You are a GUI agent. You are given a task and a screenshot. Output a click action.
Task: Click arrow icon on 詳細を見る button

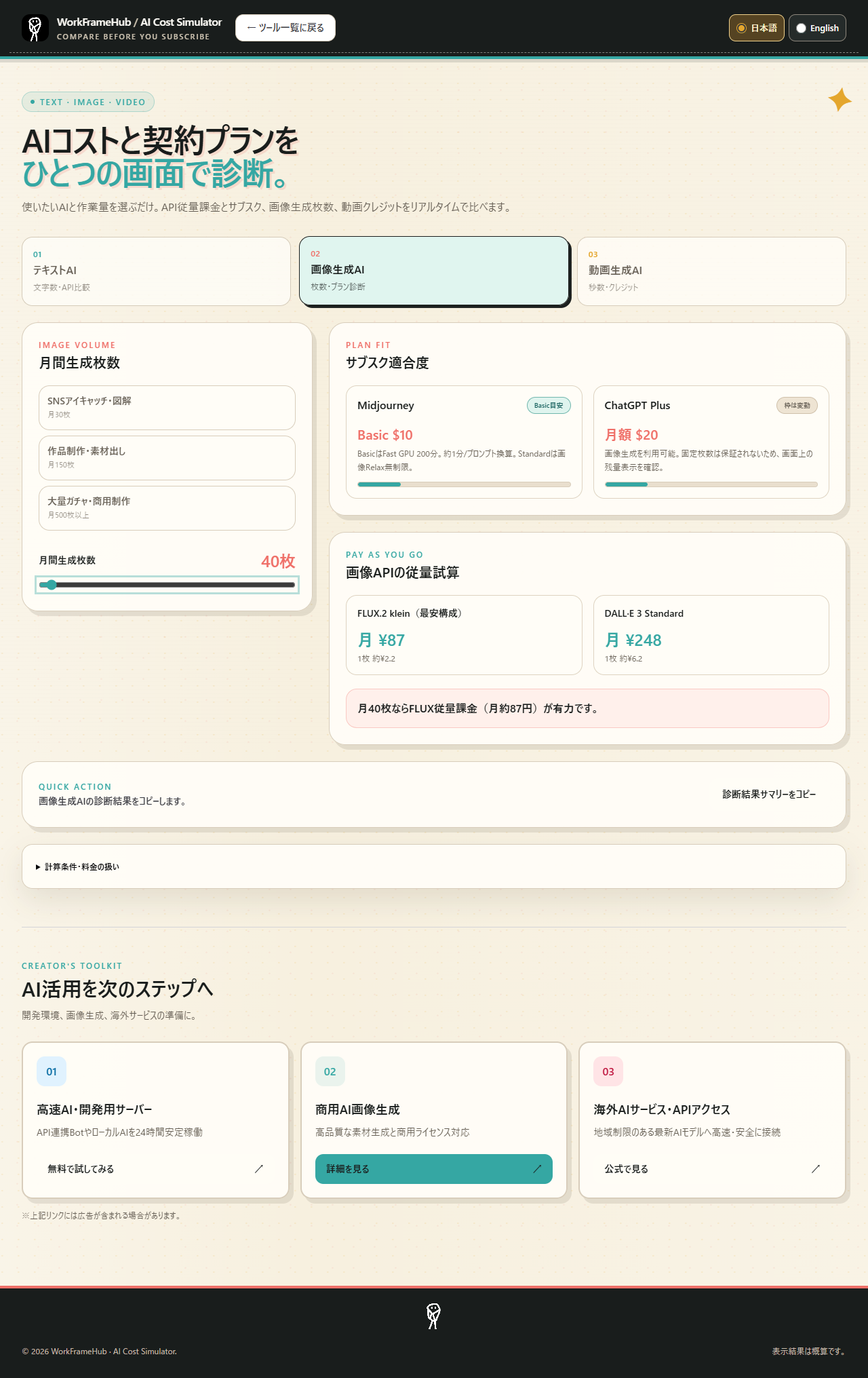537,1169
